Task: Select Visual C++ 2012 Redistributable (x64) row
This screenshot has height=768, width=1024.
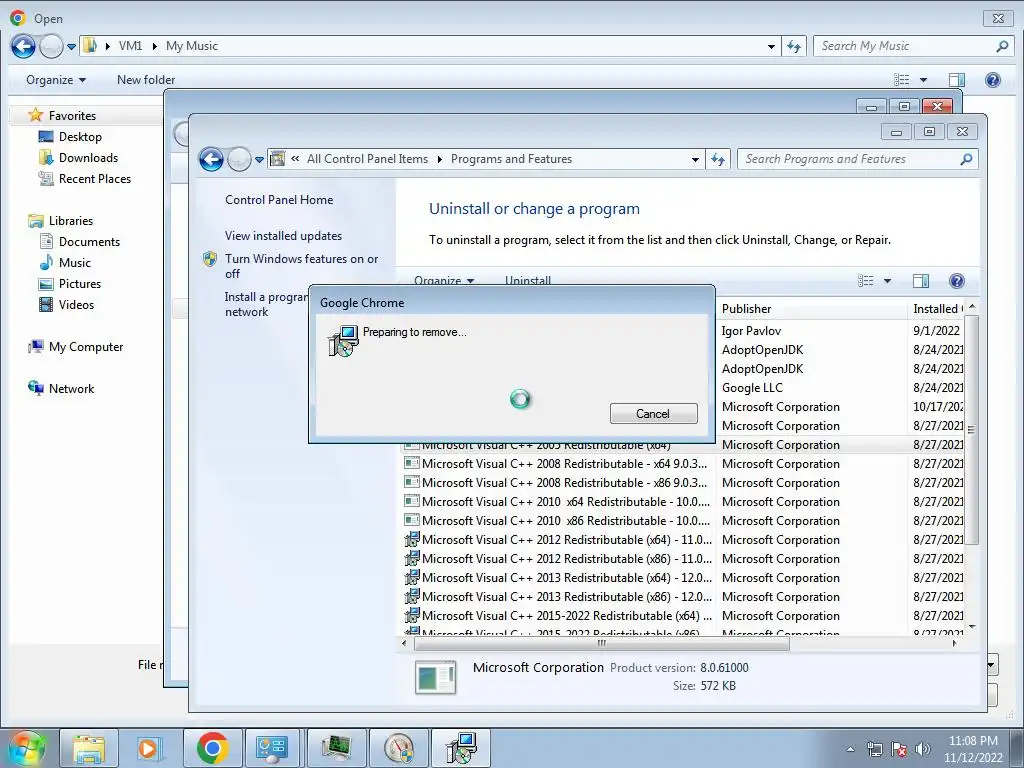Action: pos(682,539)
